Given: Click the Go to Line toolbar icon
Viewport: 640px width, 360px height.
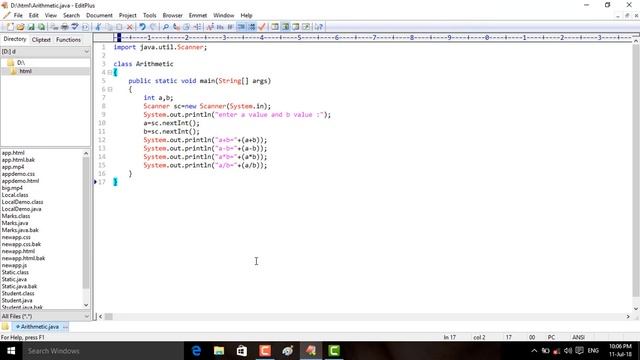Looking at the screenshot, I should (x=197, y=27).
